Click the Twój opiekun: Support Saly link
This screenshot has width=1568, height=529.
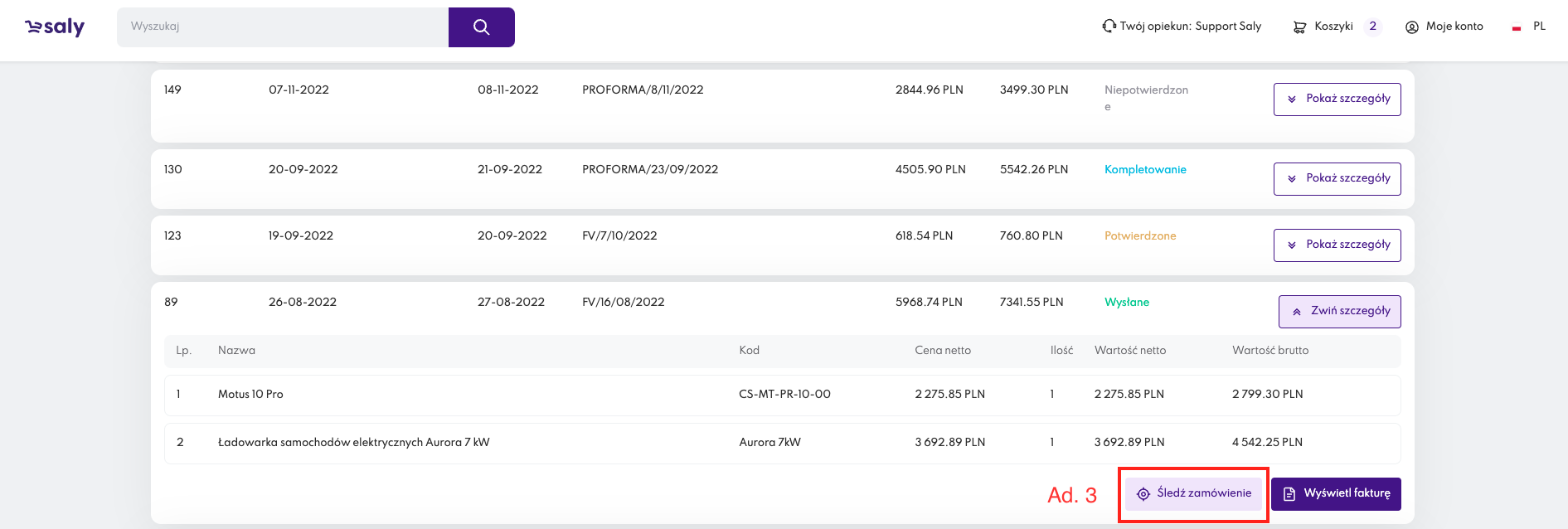1190,27
